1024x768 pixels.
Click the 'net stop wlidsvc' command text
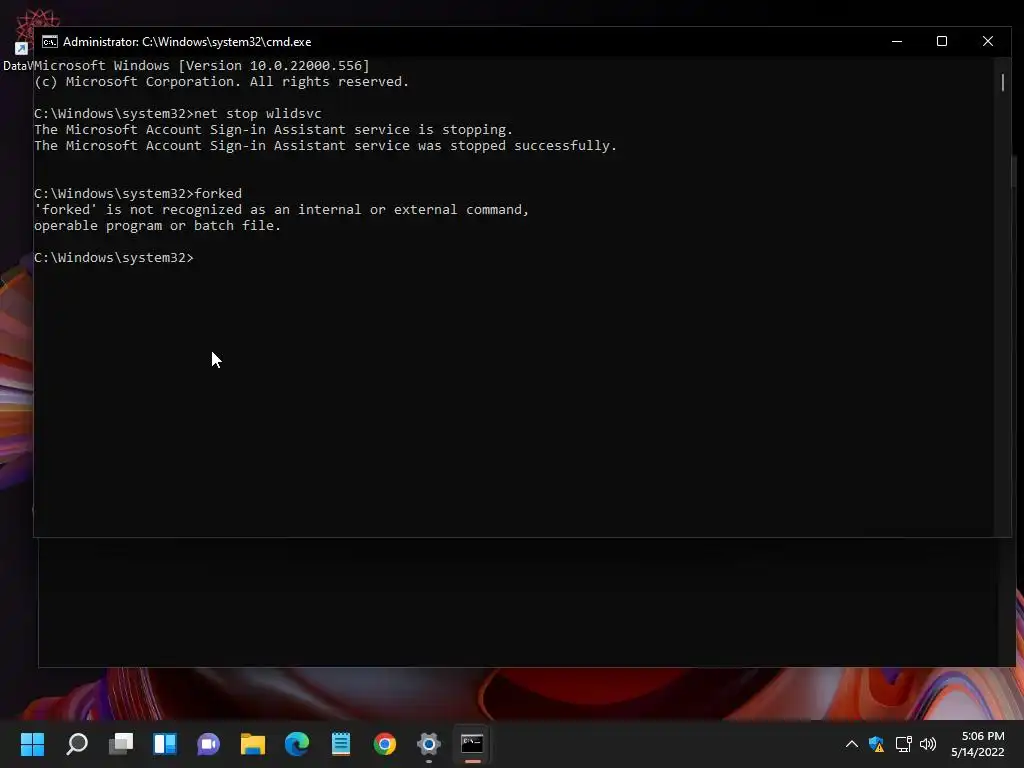(x=258, y=114)
